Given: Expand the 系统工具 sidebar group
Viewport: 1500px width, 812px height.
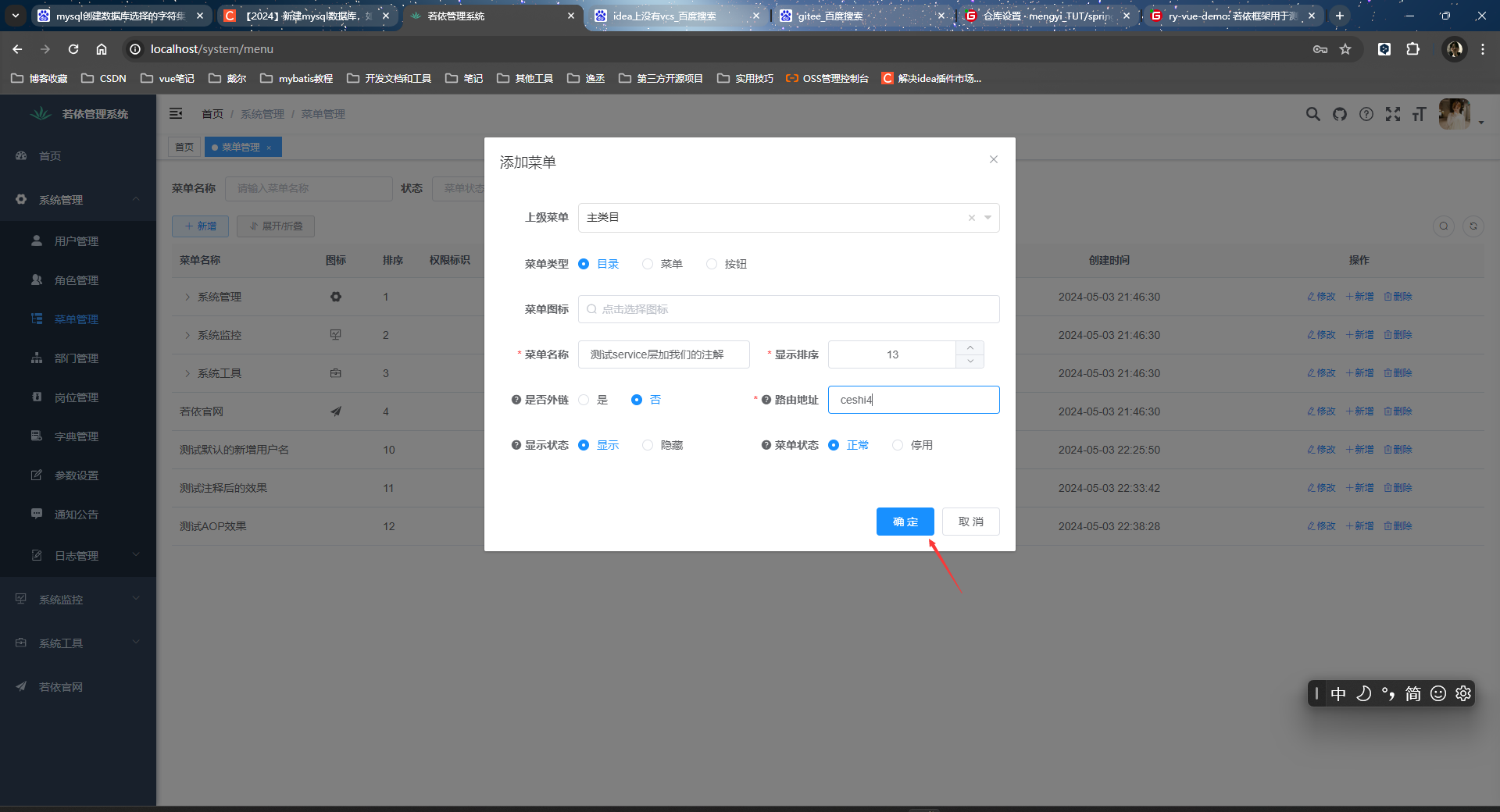Looking at the screenshot, I should (78, 643).
